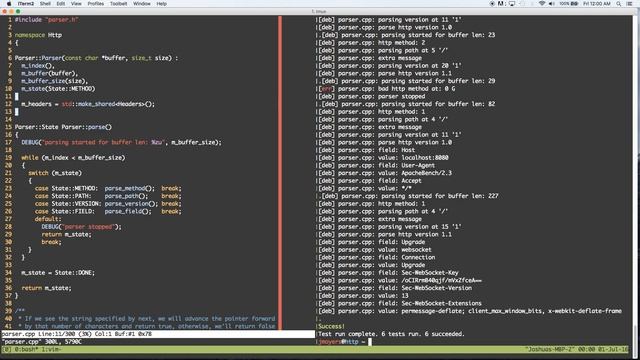Click the volume speaker icon
Screen dimensions: 640x360
pos(551,4)
